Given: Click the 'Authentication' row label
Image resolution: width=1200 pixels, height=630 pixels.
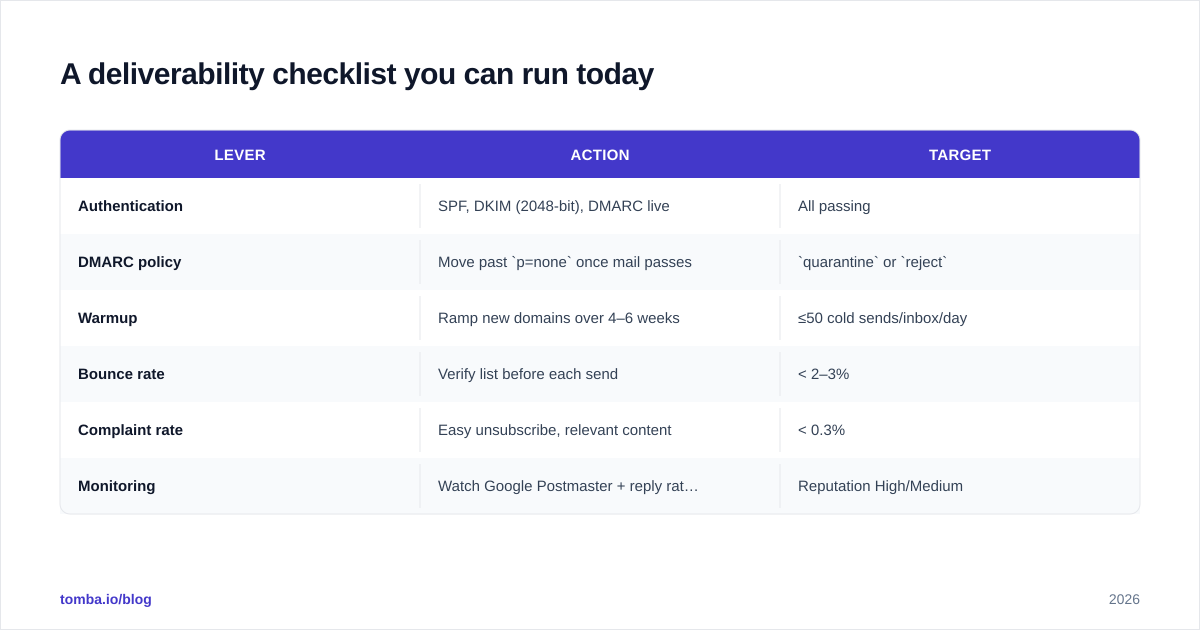Looking at the screenshot, I should [130, 206].
